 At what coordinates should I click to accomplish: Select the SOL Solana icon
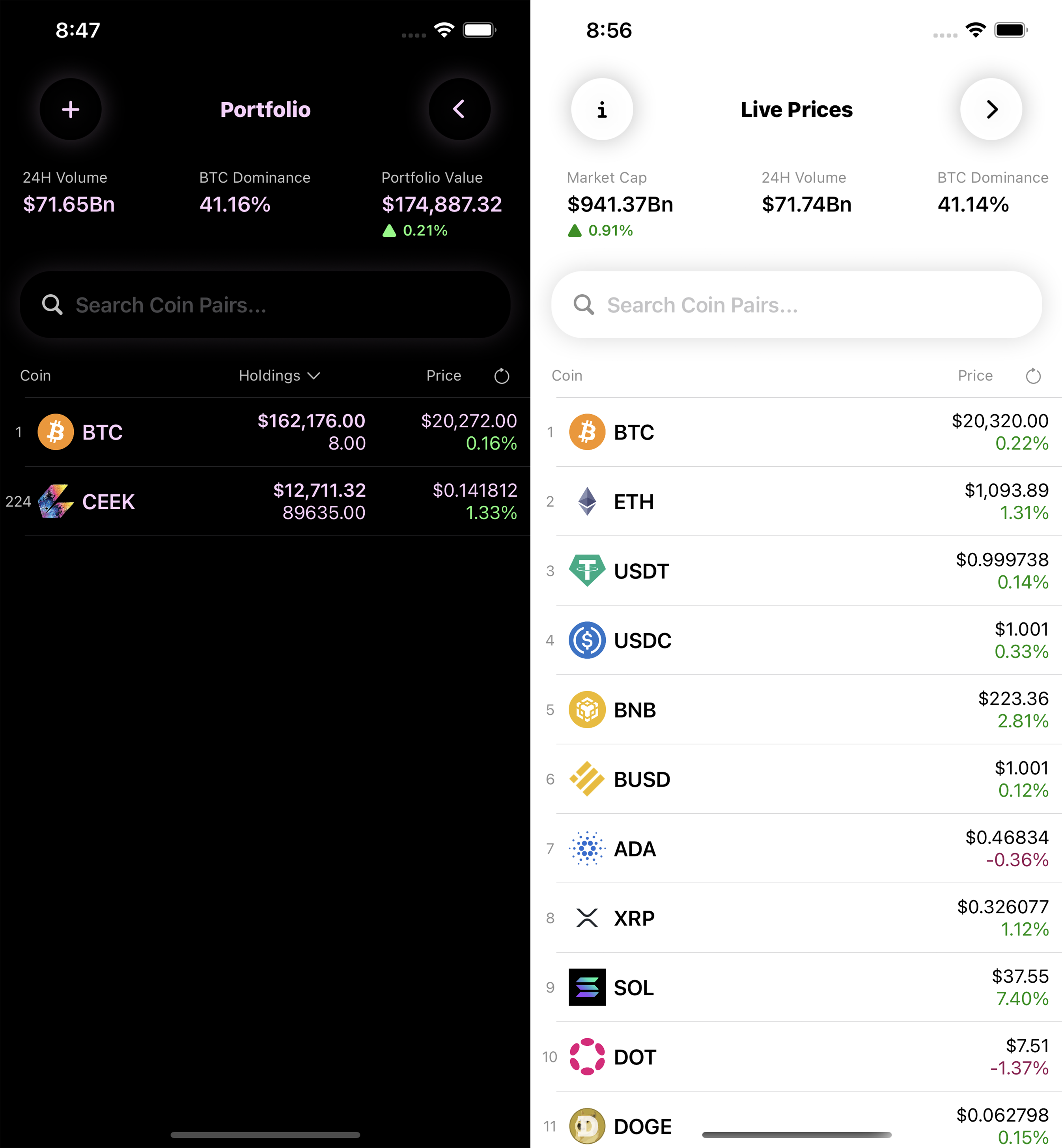tap(587, 987)
